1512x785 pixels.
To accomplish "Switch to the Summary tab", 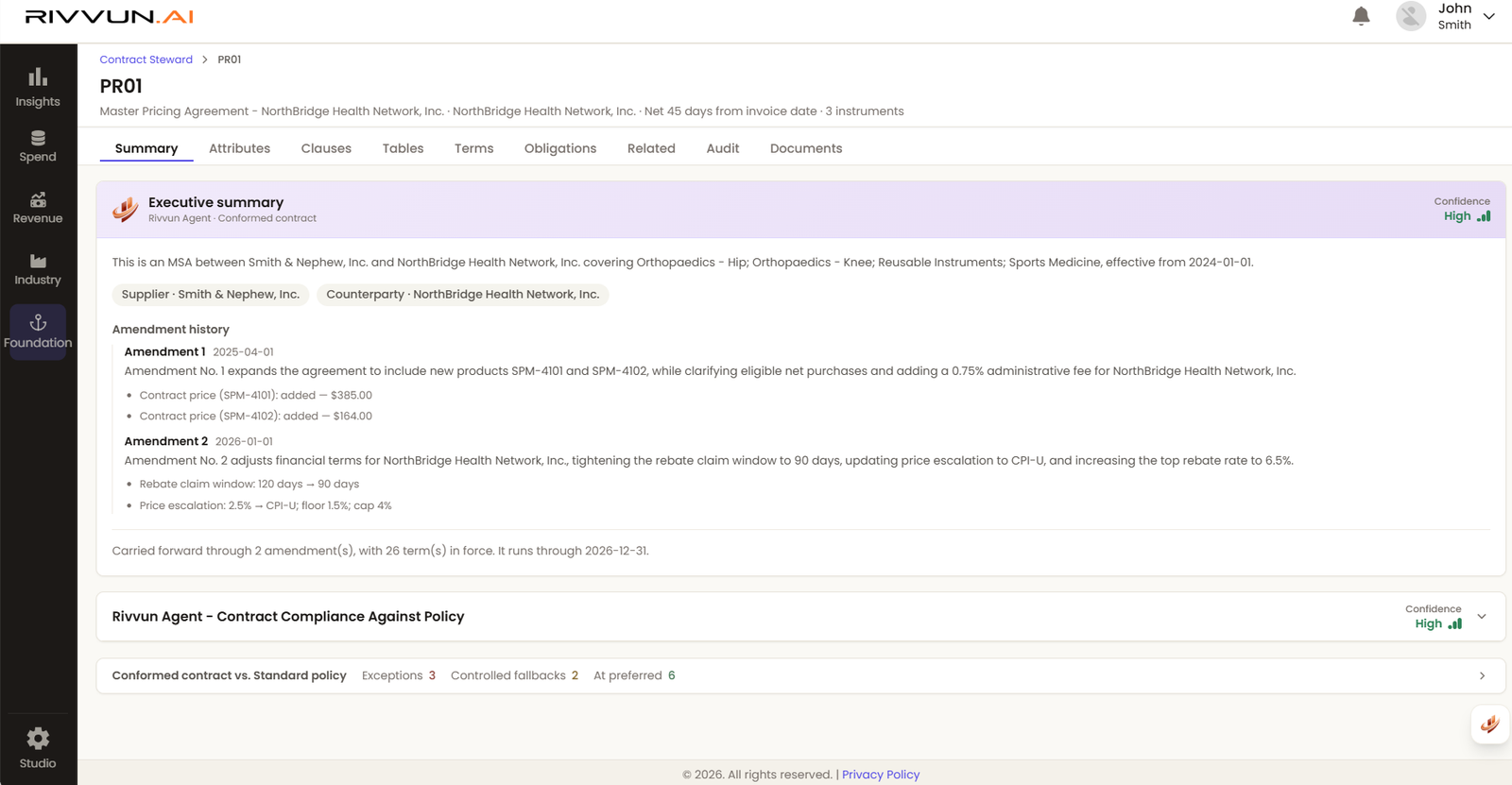I will (146, 148).
